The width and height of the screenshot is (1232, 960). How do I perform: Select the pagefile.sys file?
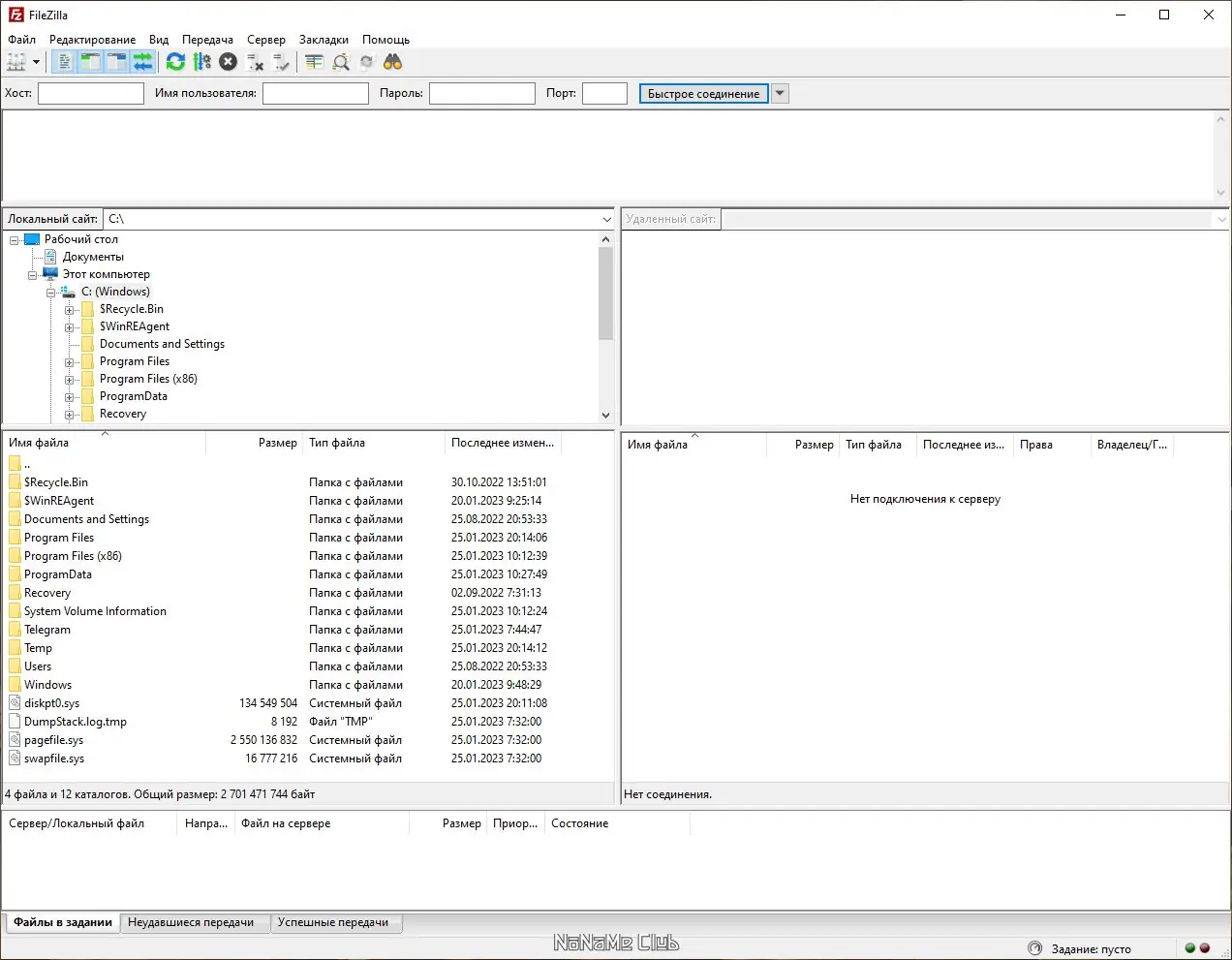pos(53,740)
